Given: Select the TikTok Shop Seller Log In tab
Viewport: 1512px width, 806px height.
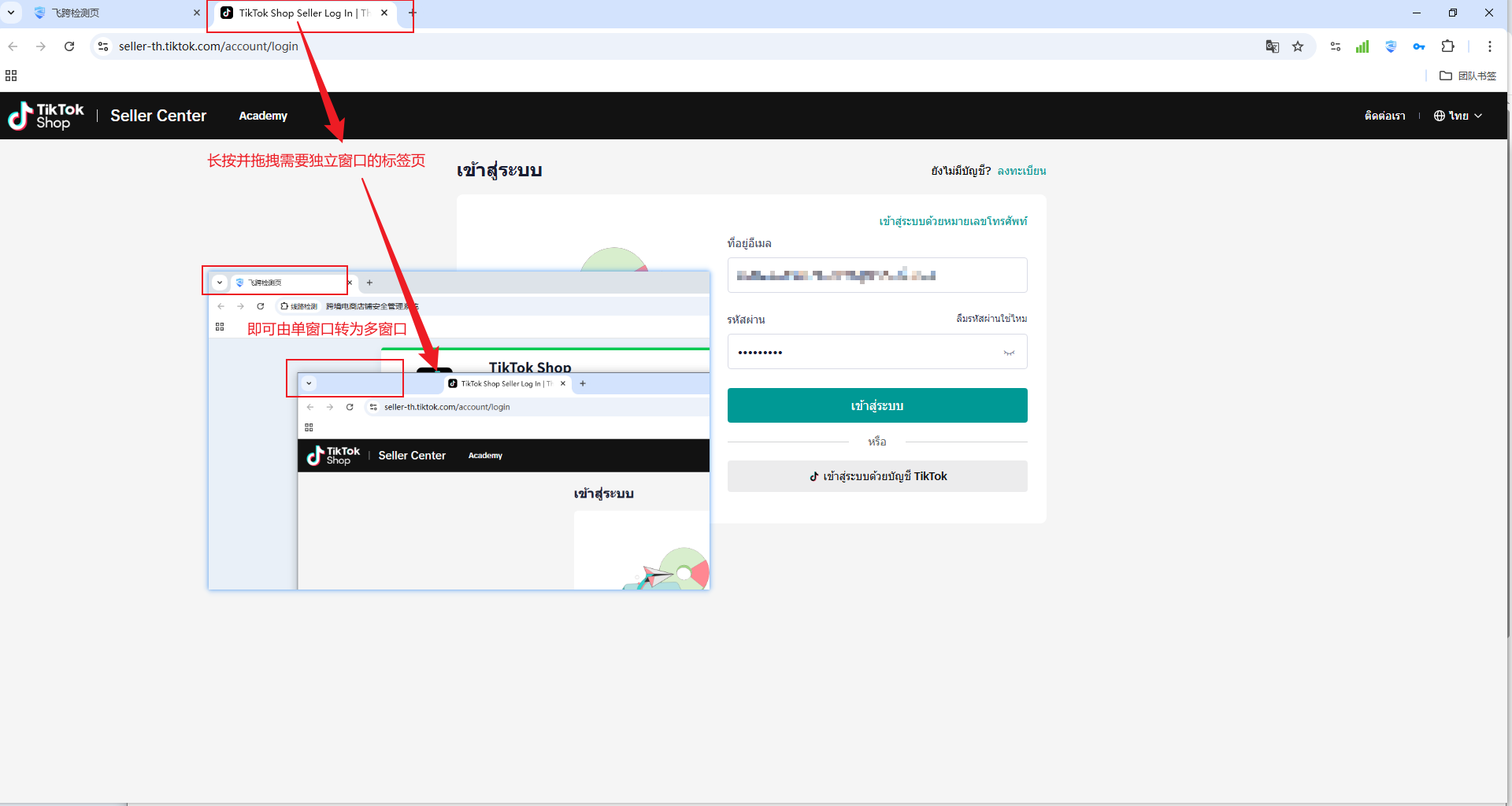Looking at the screenshot, I should (x=303, y=13).
